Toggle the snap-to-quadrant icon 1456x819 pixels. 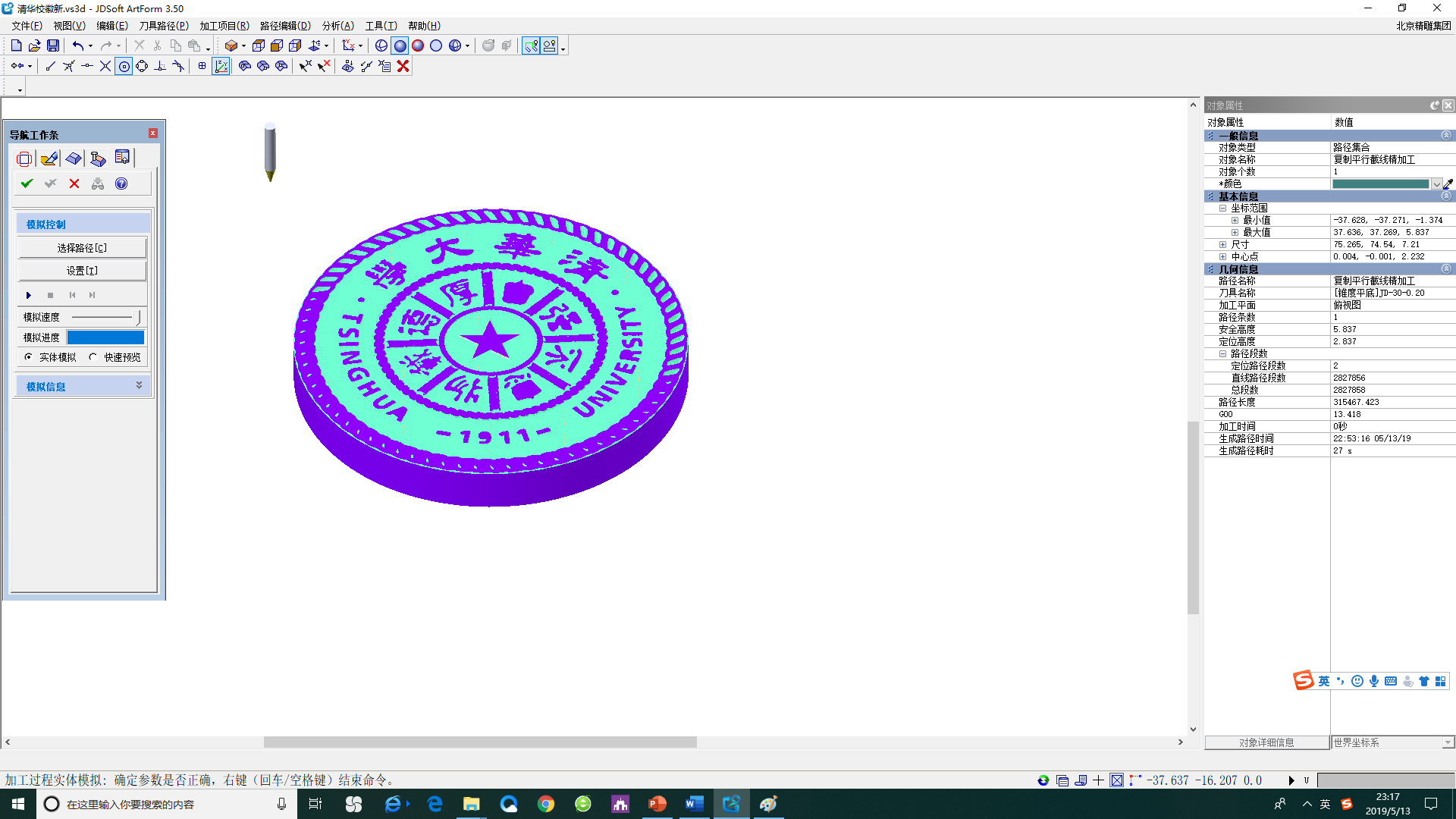pyautogui.click(x=142, y=66)
